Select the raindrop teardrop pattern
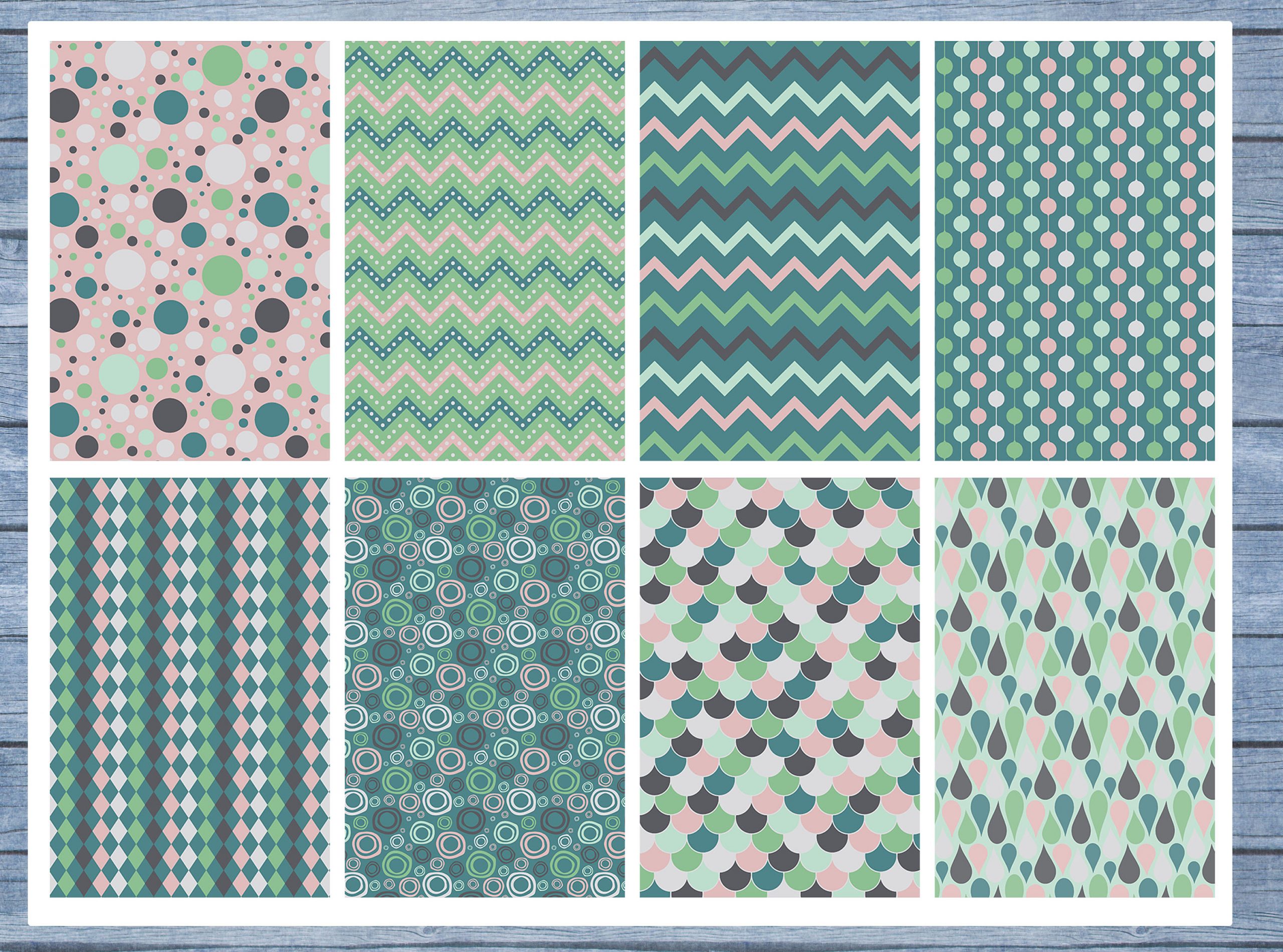 point(1075,687)
